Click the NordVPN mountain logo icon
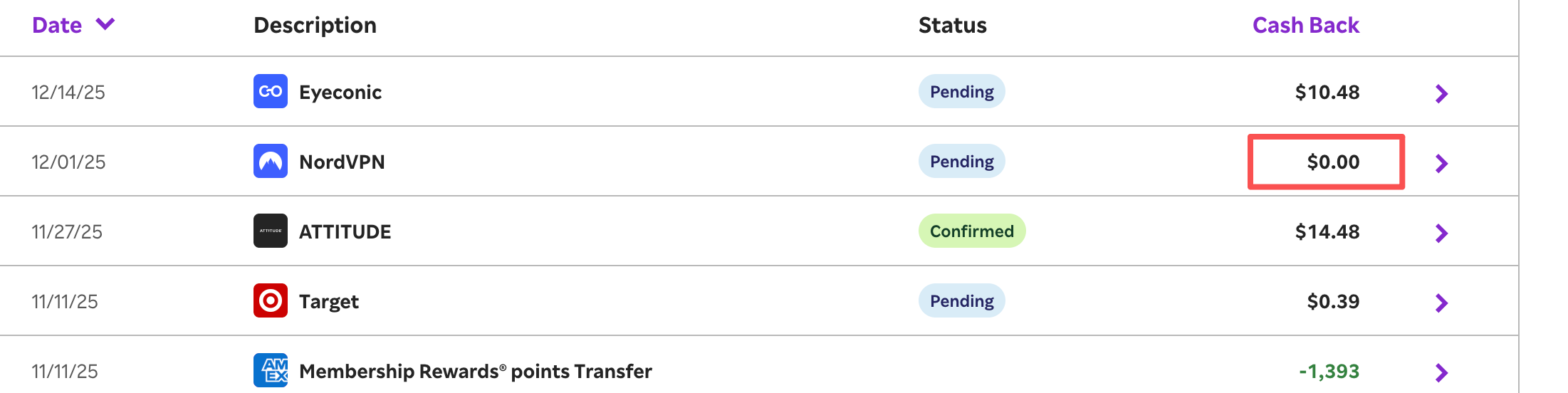Image resolution: width=1568 pixels, height=393 pixels. point(270,161)
